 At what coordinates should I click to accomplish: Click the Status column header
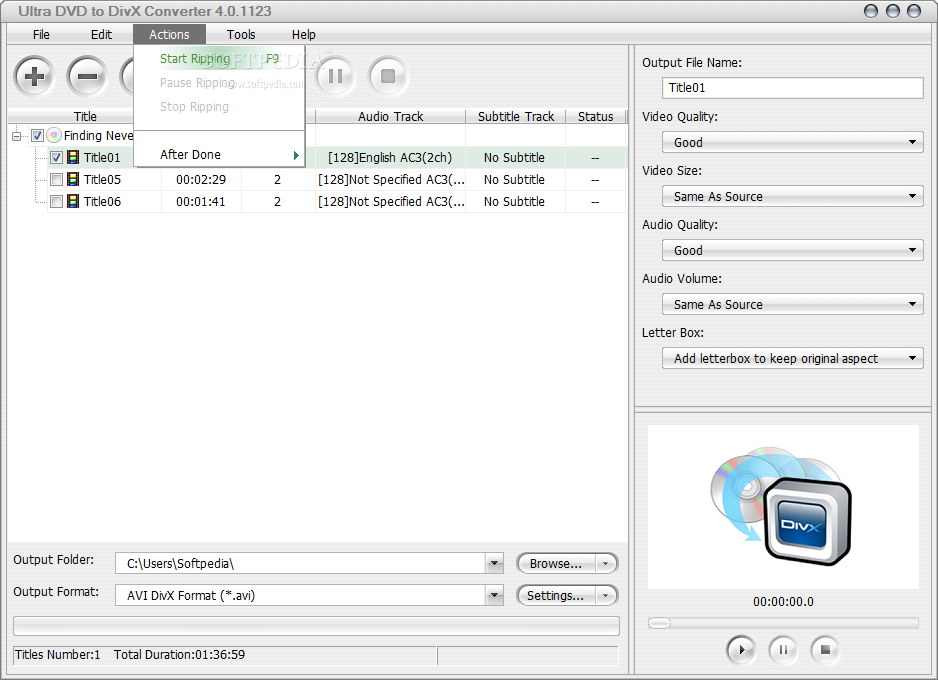[x=595, y=116]
